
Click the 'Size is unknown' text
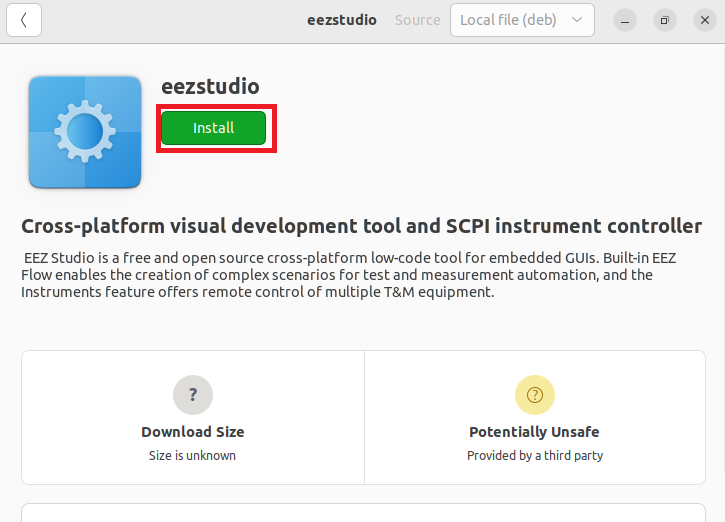pos(193,455)
